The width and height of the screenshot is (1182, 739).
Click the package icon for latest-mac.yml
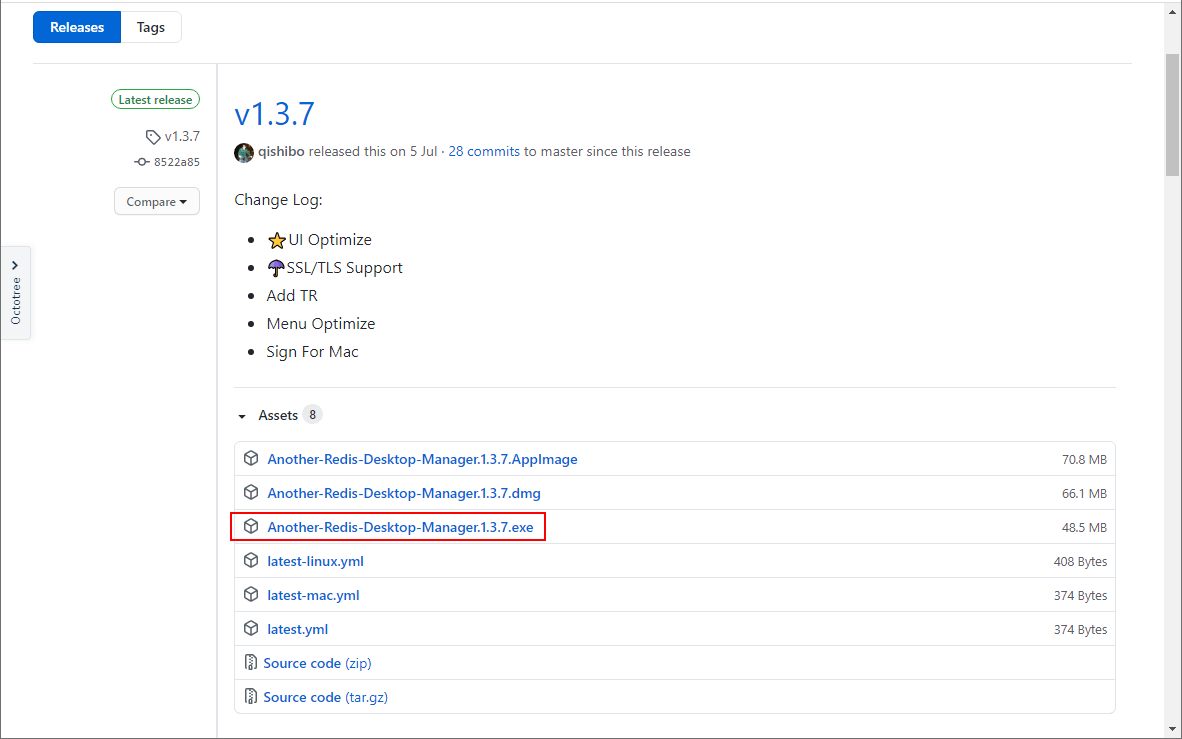pyautogui.click(x=251, y=594)
